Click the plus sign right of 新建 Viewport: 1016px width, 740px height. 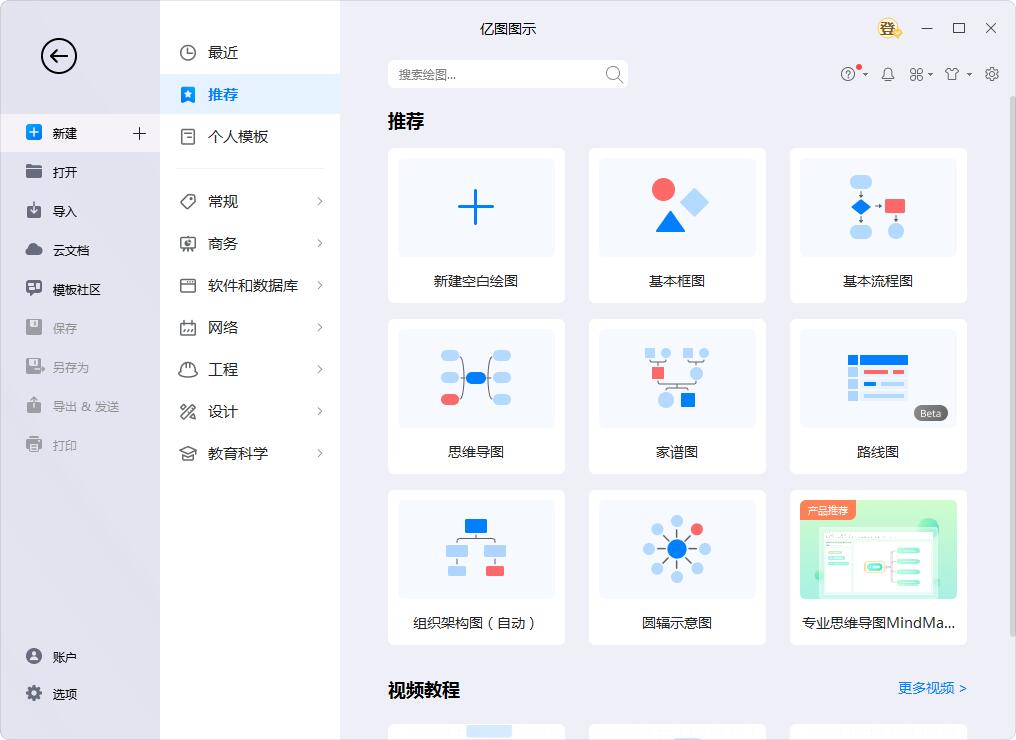(x=139, y=133)
